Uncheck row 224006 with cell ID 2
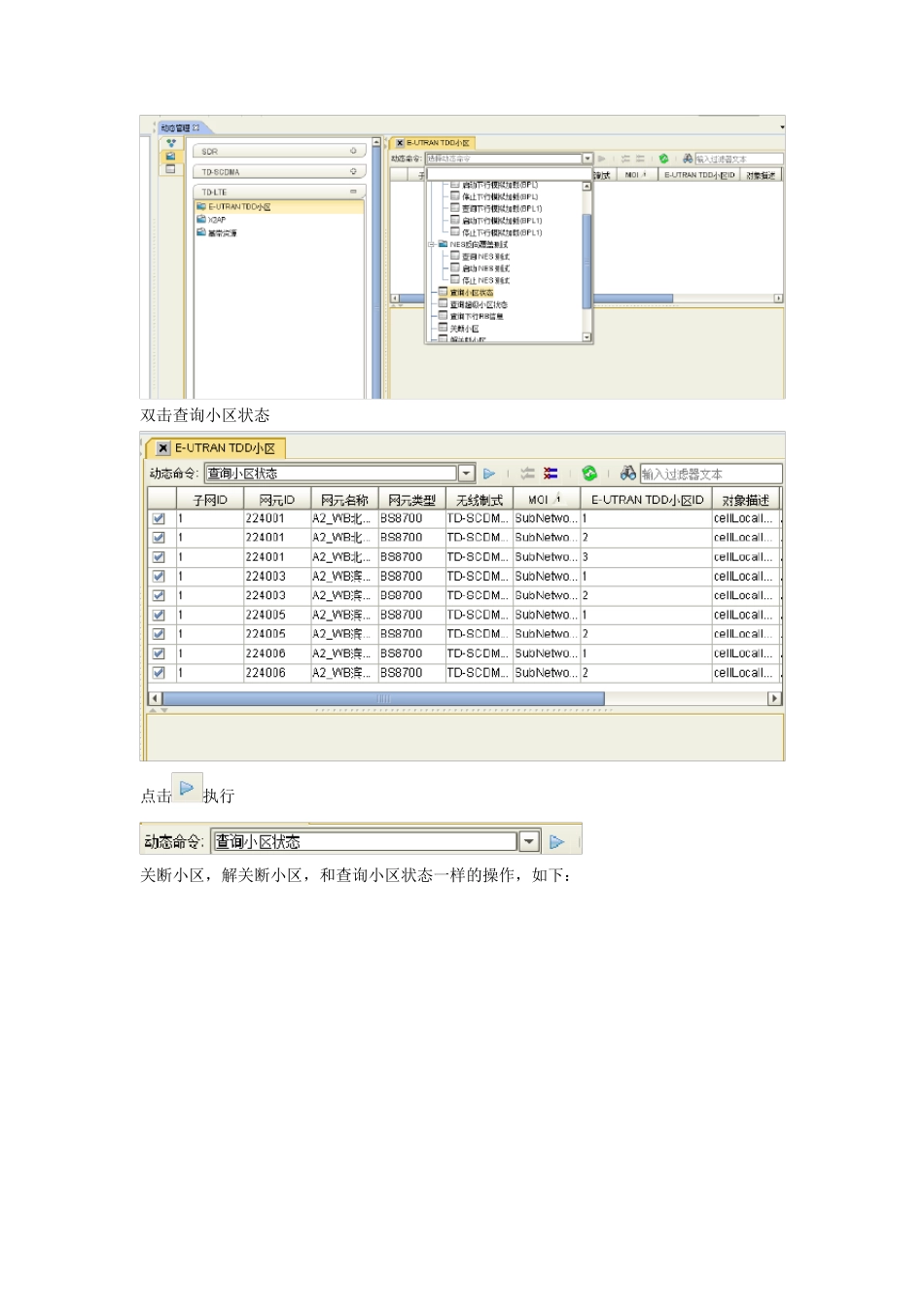This screenshot has width=924, height=1307. point(159,673)
